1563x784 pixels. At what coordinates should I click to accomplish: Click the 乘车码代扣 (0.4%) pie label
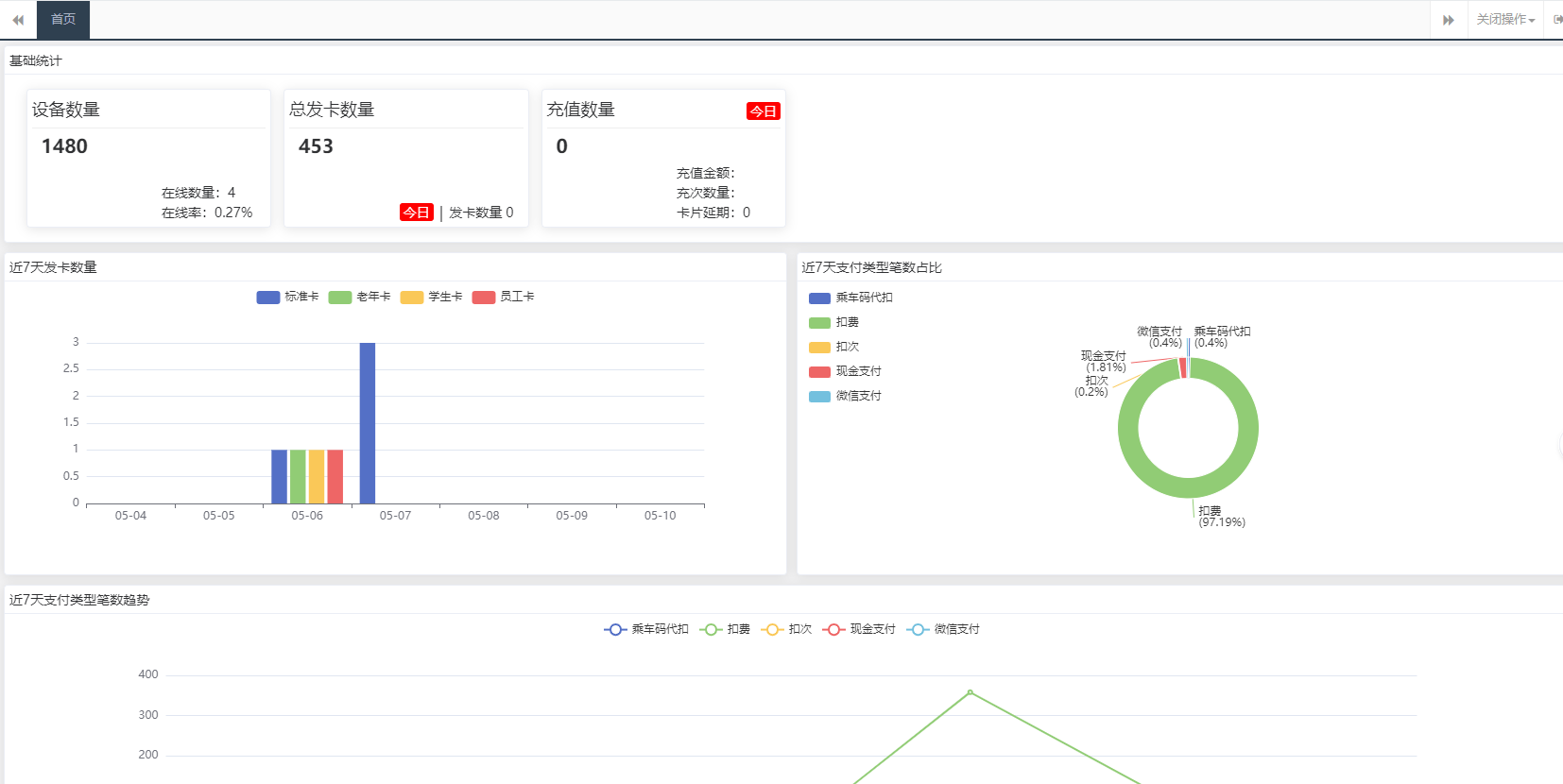point(1222,337)
